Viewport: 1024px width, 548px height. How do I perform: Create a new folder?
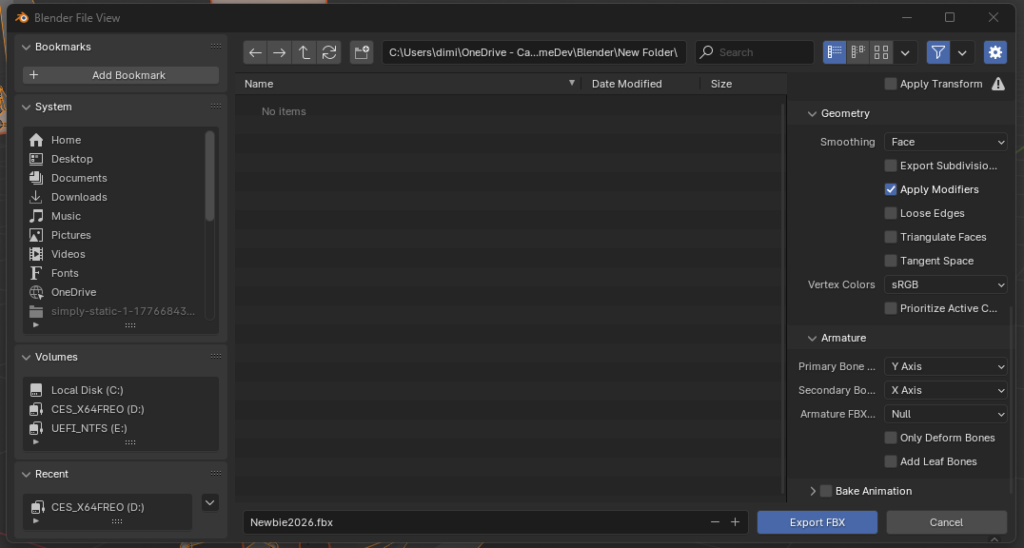[361, 52]
